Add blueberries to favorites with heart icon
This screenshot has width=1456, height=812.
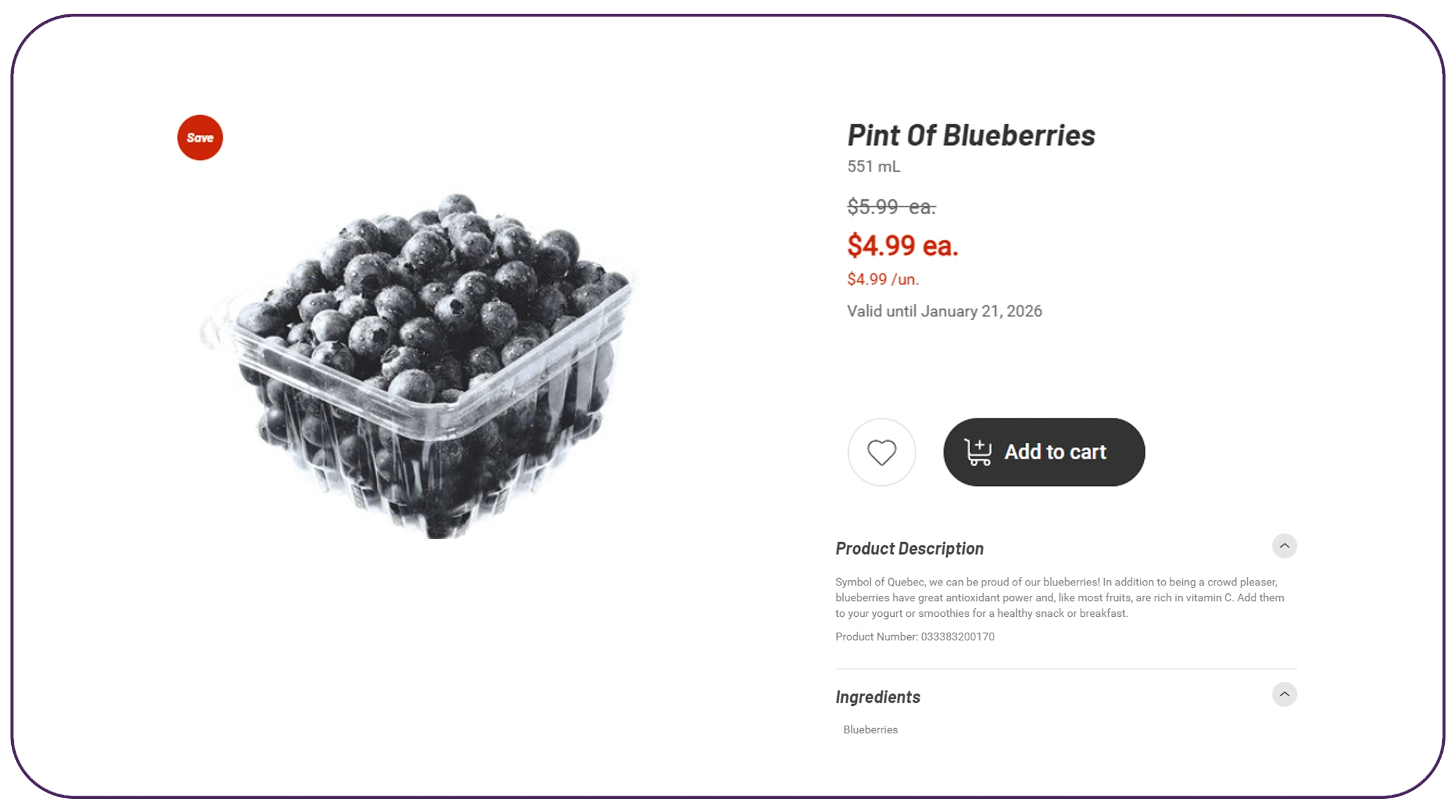tap(882, 452)
